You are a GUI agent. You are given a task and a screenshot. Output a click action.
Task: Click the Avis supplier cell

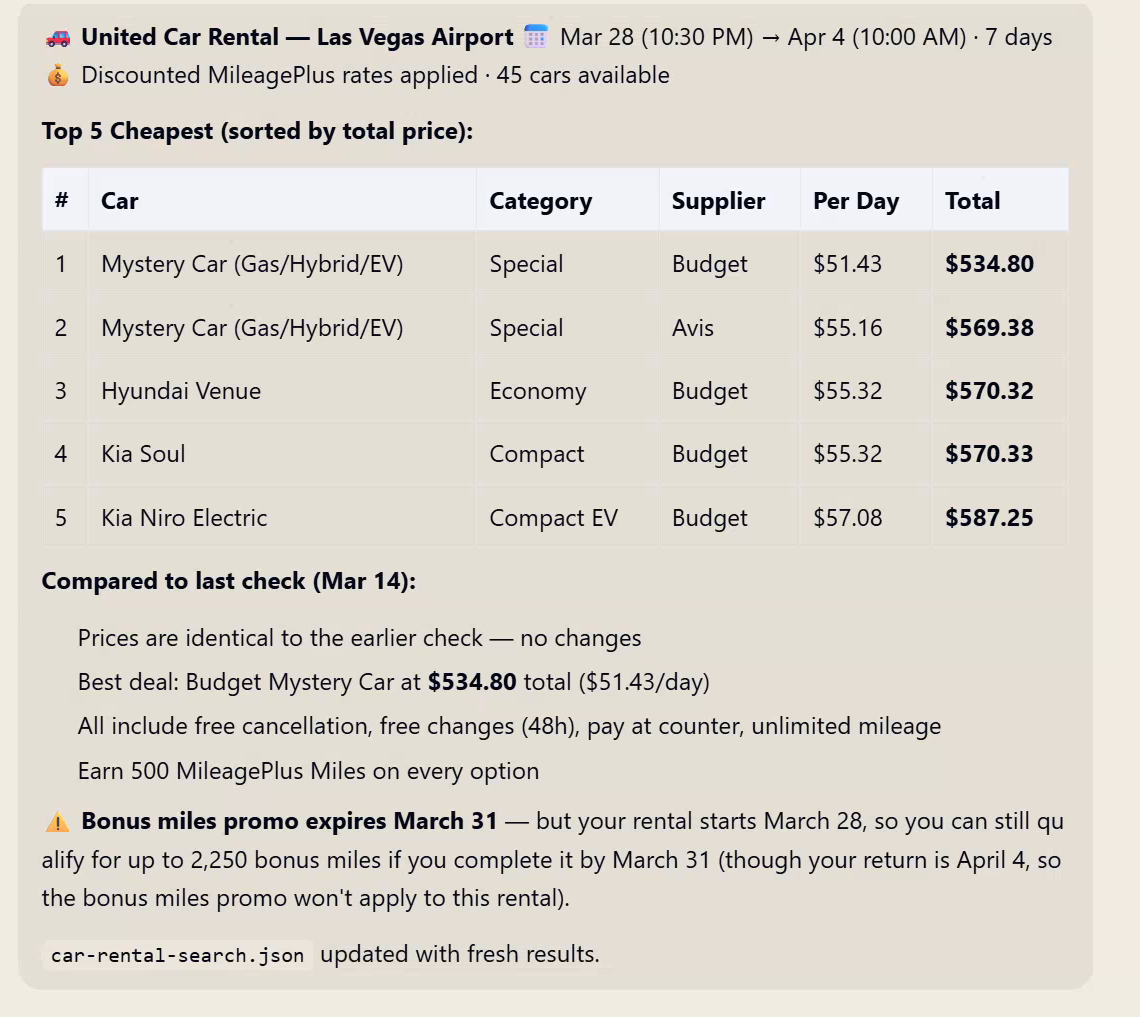(x=692, y=328)
